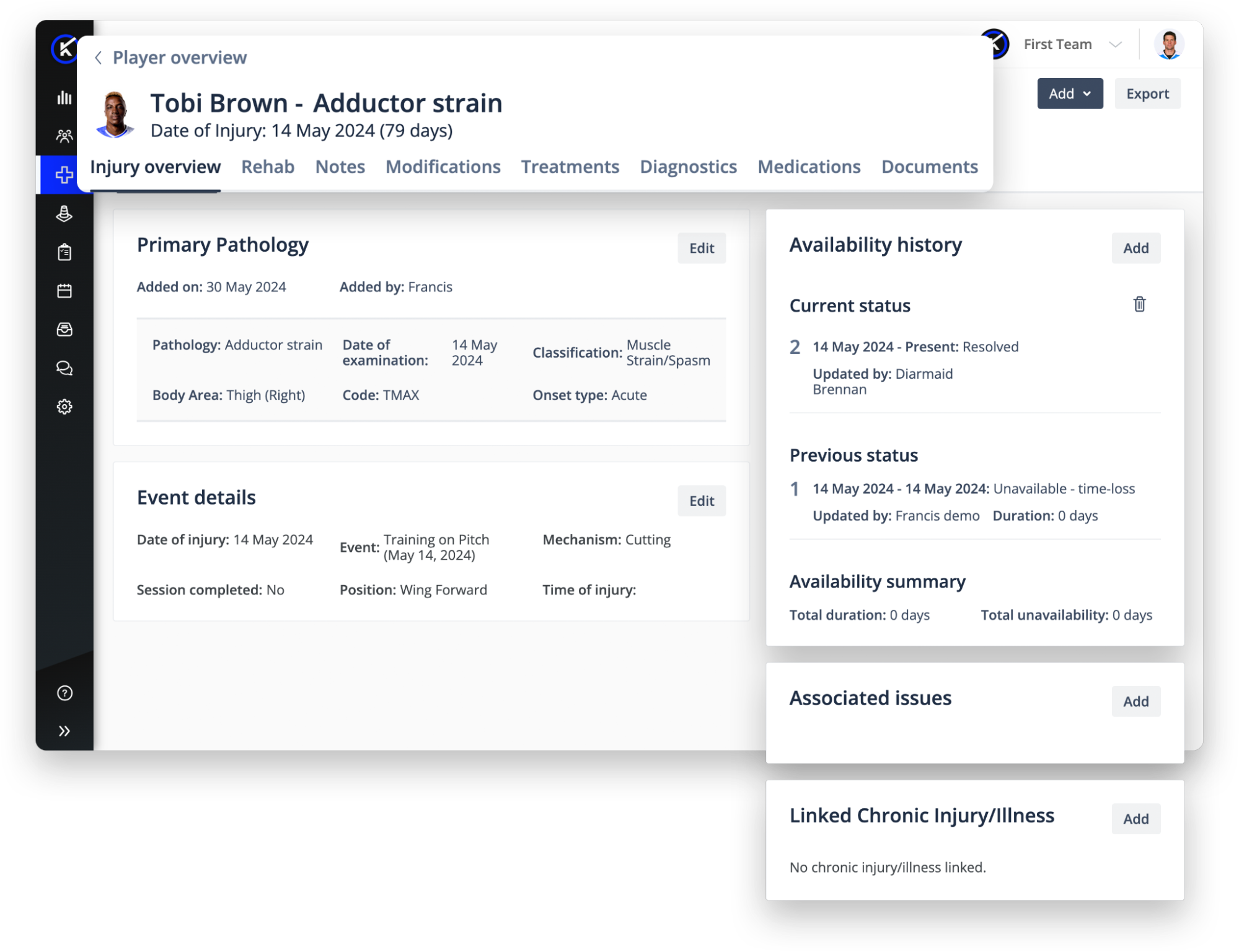The image size is (1239, 952).
Task: Click the Total duration: 0 days text
Action: click(x=859, y=615)
